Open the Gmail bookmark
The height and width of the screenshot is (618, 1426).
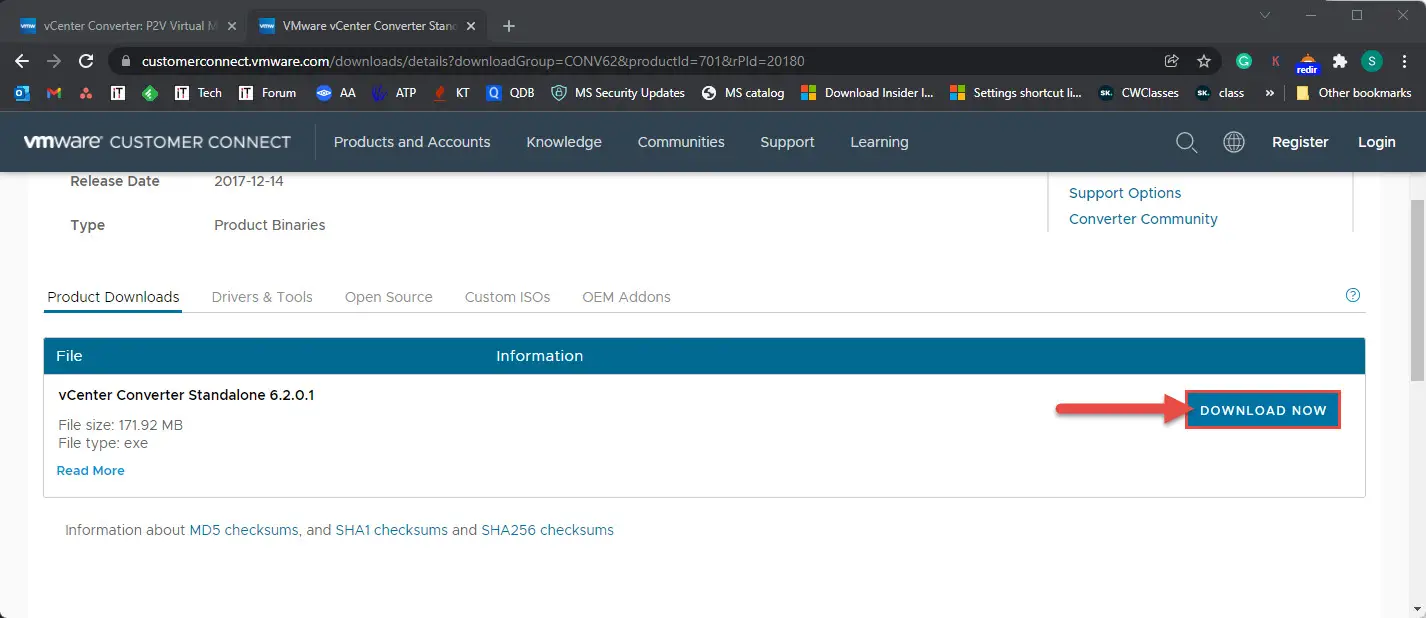[x=54, y=93]
